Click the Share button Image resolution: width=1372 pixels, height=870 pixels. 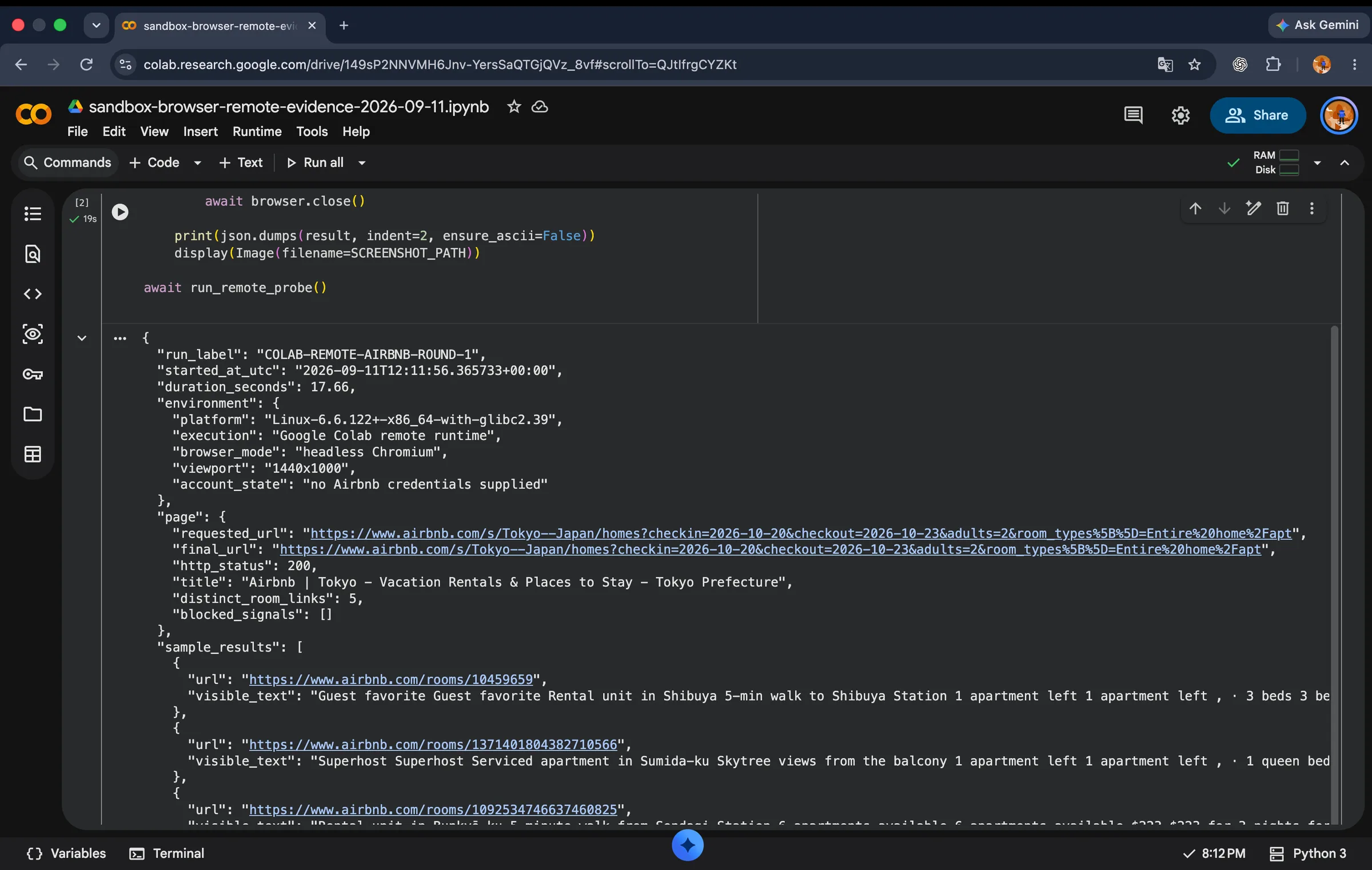[1258, 116]
